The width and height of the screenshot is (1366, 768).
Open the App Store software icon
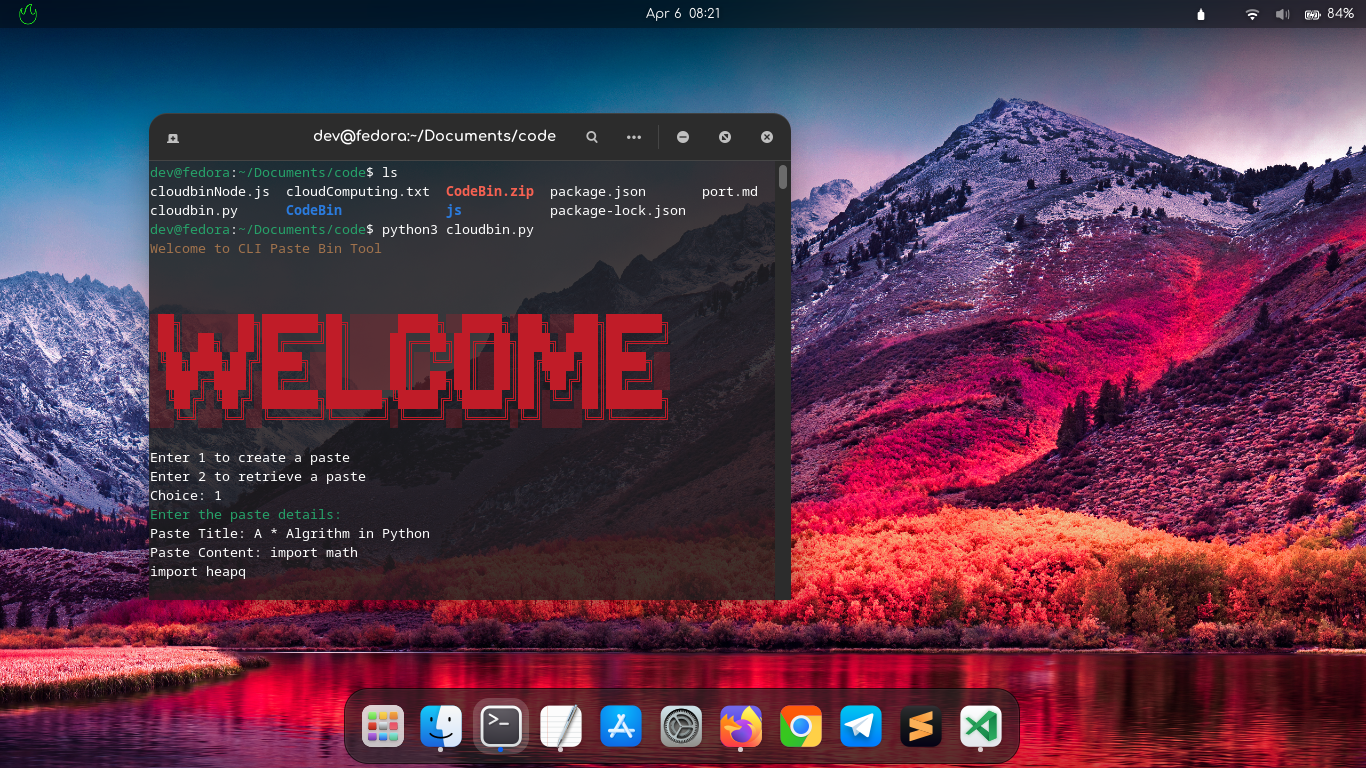click(x=621, y=726)
